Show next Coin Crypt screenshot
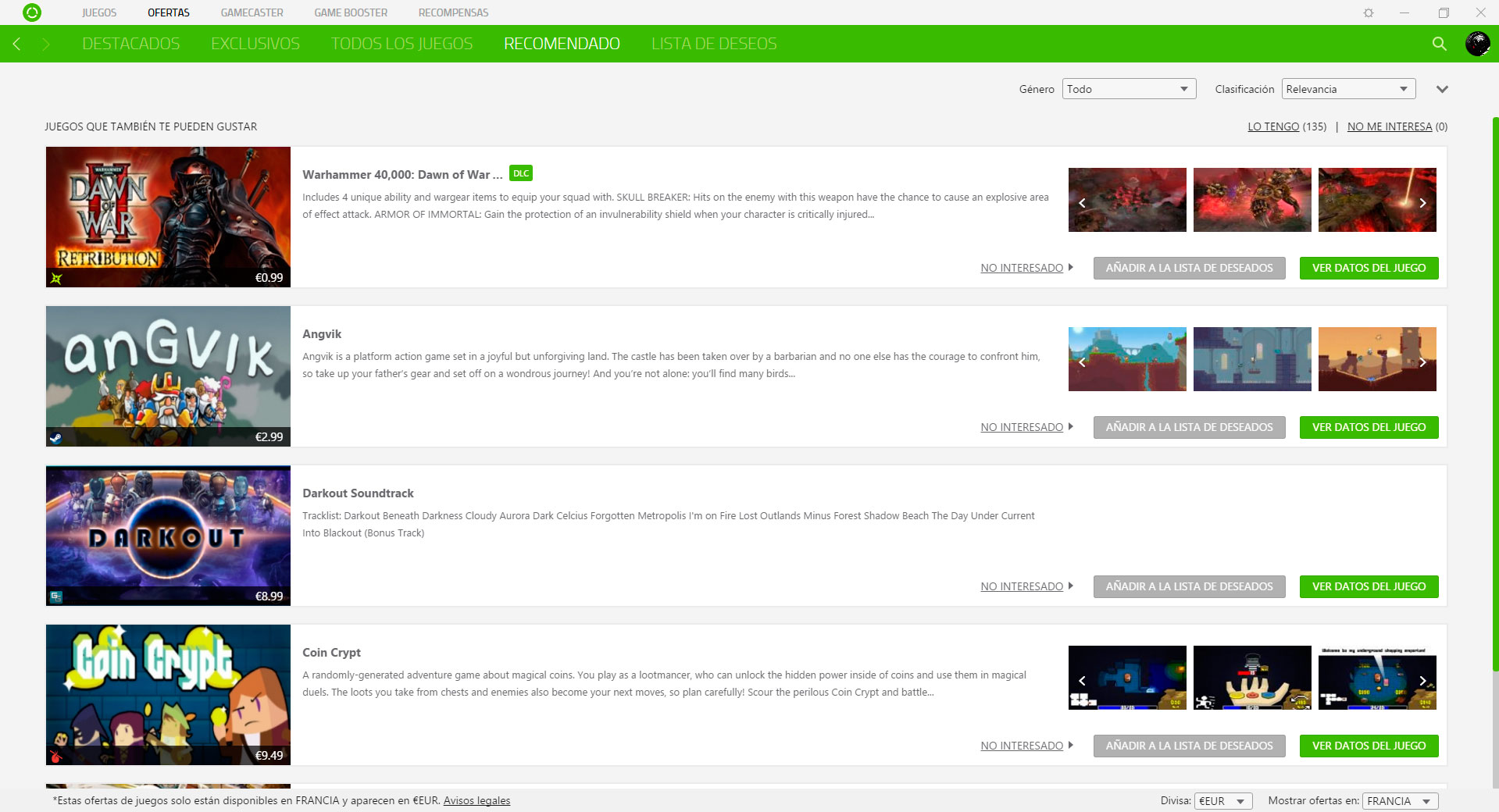This screenshot has width=1499, height=812. point(1422,681)
